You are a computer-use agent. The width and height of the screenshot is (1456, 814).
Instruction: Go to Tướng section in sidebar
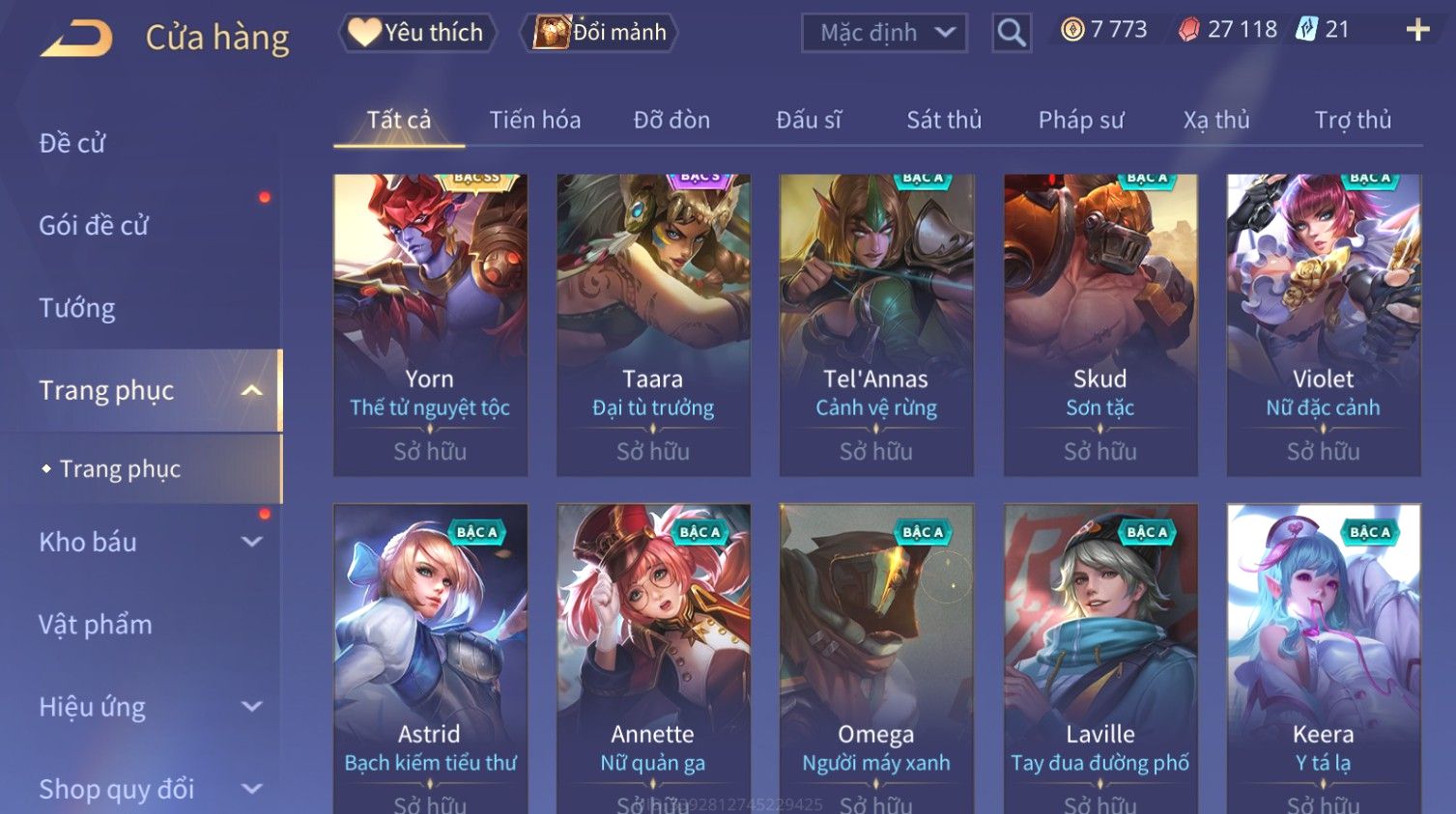point(77,308)
